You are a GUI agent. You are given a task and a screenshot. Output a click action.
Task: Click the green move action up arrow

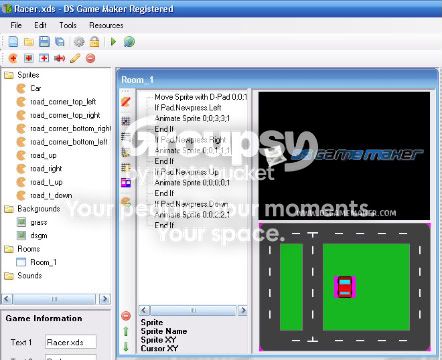[x=126, y=332]
